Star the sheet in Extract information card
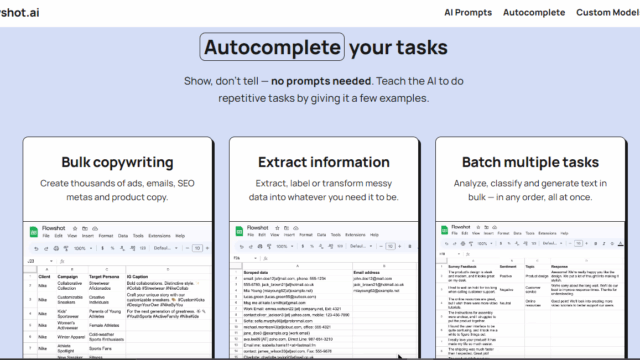Image resolution: width=640 pixels, height=360 pixels. click(x=277, y=228)
